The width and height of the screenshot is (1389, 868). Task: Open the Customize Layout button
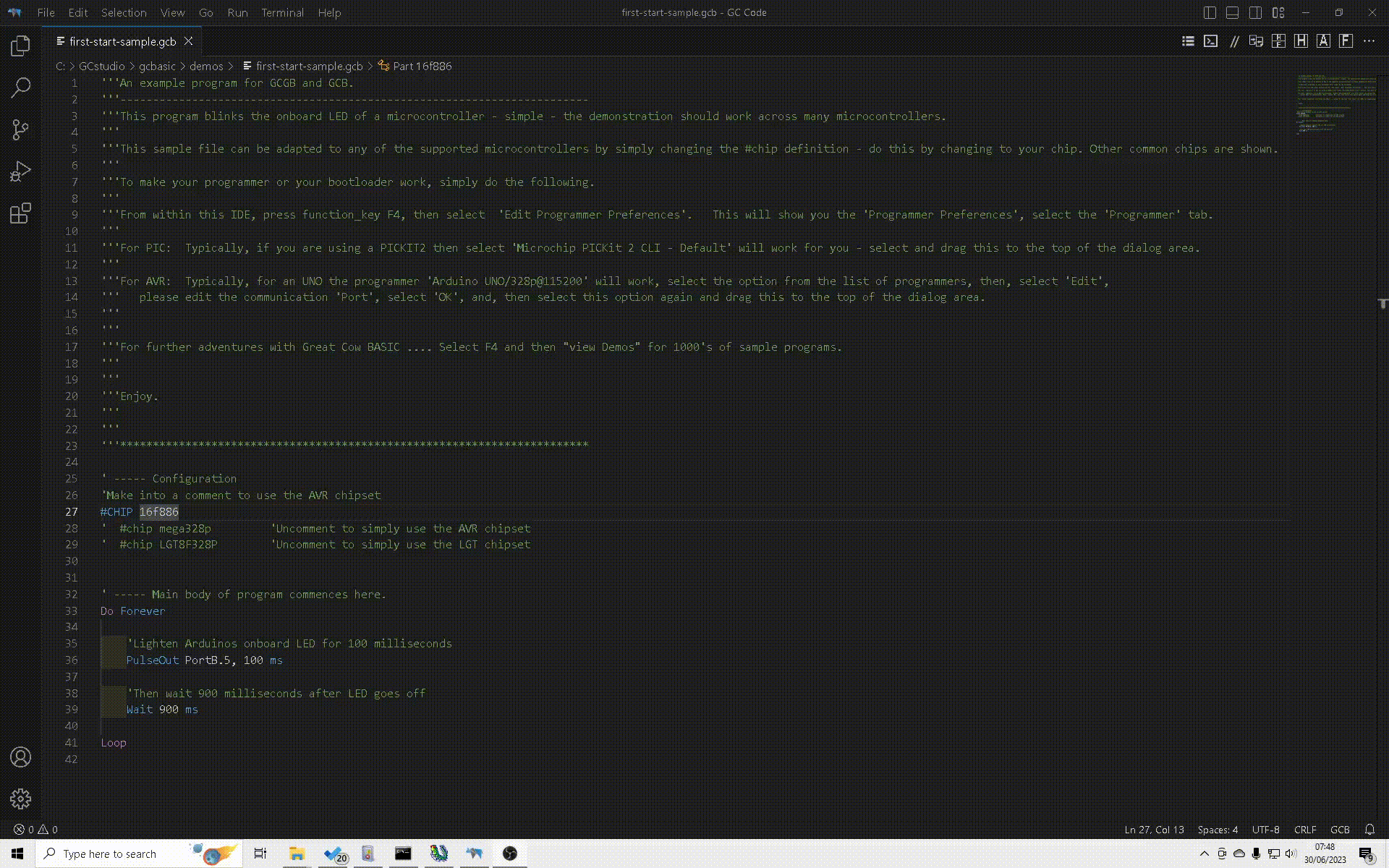[x=1278, y=12]
